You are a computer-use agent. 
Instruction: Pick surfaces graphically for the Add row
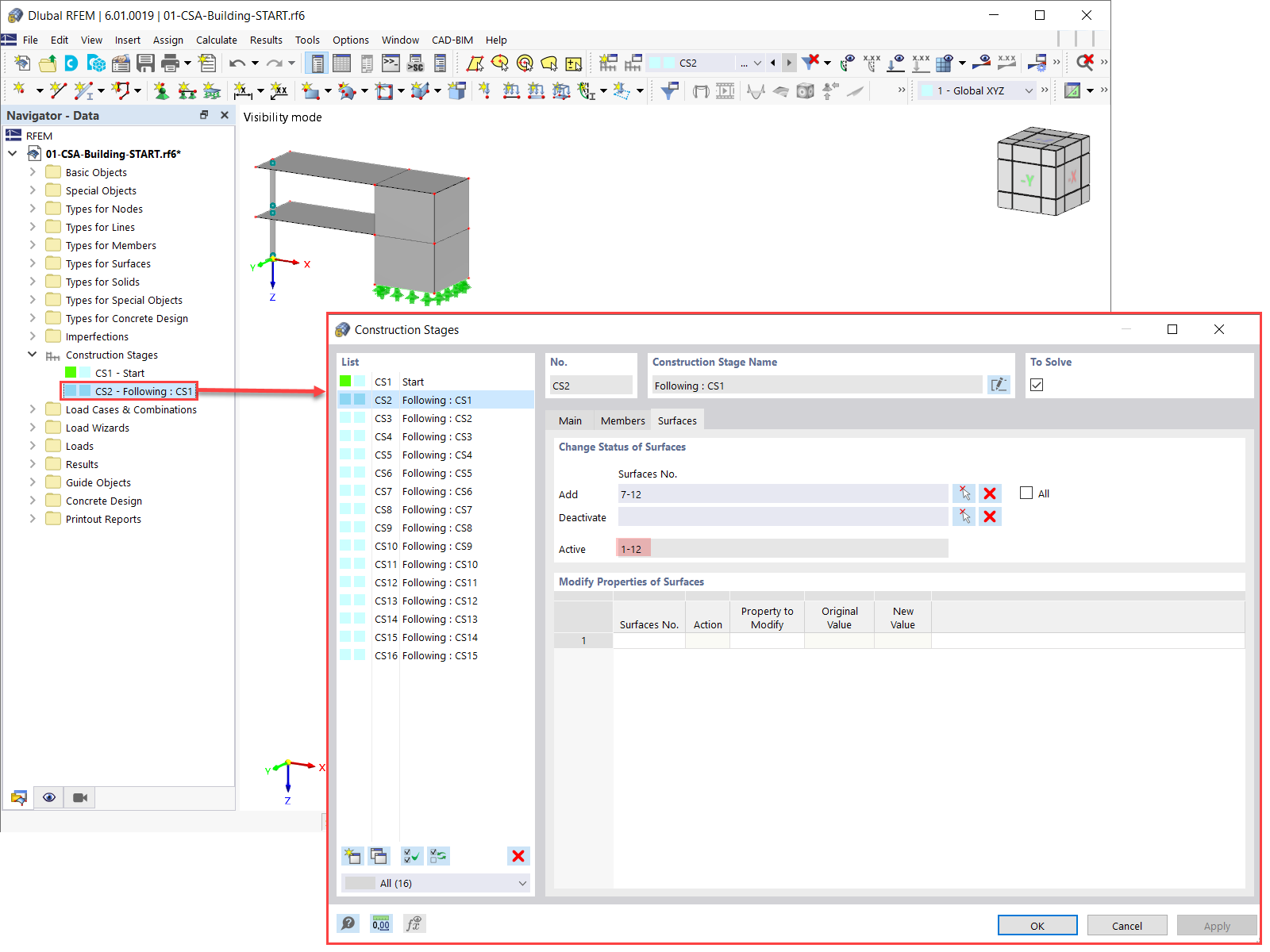pos(964,493)
